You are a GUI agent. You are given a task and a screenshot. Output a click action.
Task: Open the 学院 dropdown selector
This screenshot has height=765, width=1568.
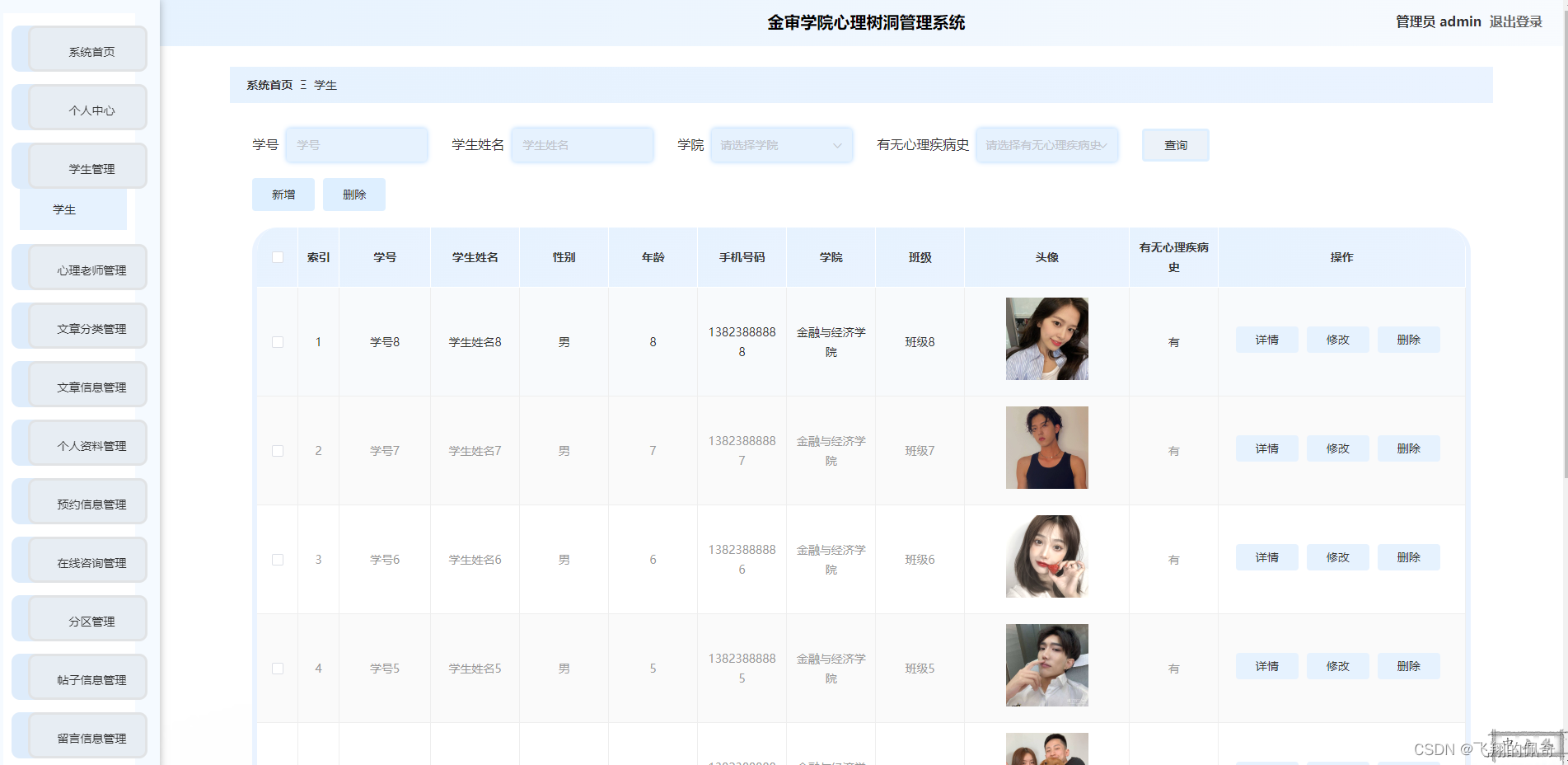tap(782, 145)
